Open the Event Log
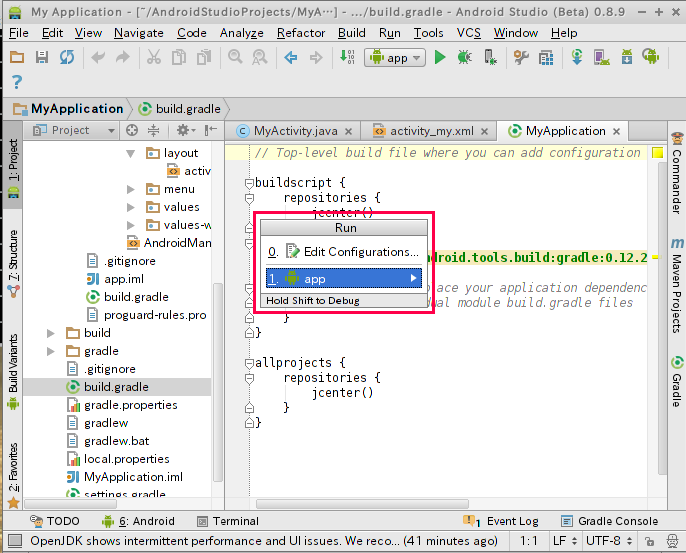This screenshot has height=553, width=686. pos(501,521)
